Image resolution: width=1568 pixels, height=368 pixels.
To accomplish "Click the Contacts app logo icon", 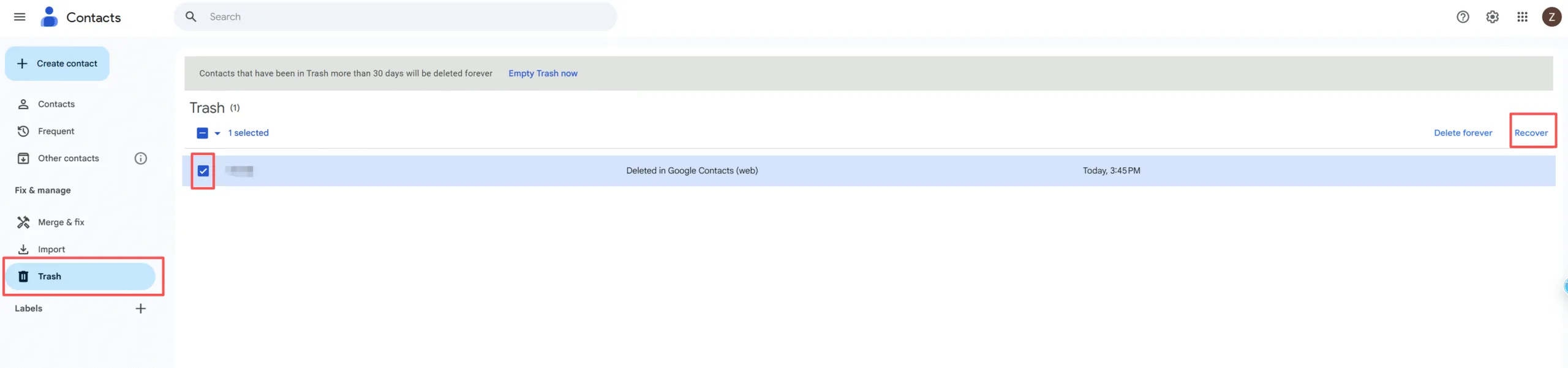I will (49, 17).
